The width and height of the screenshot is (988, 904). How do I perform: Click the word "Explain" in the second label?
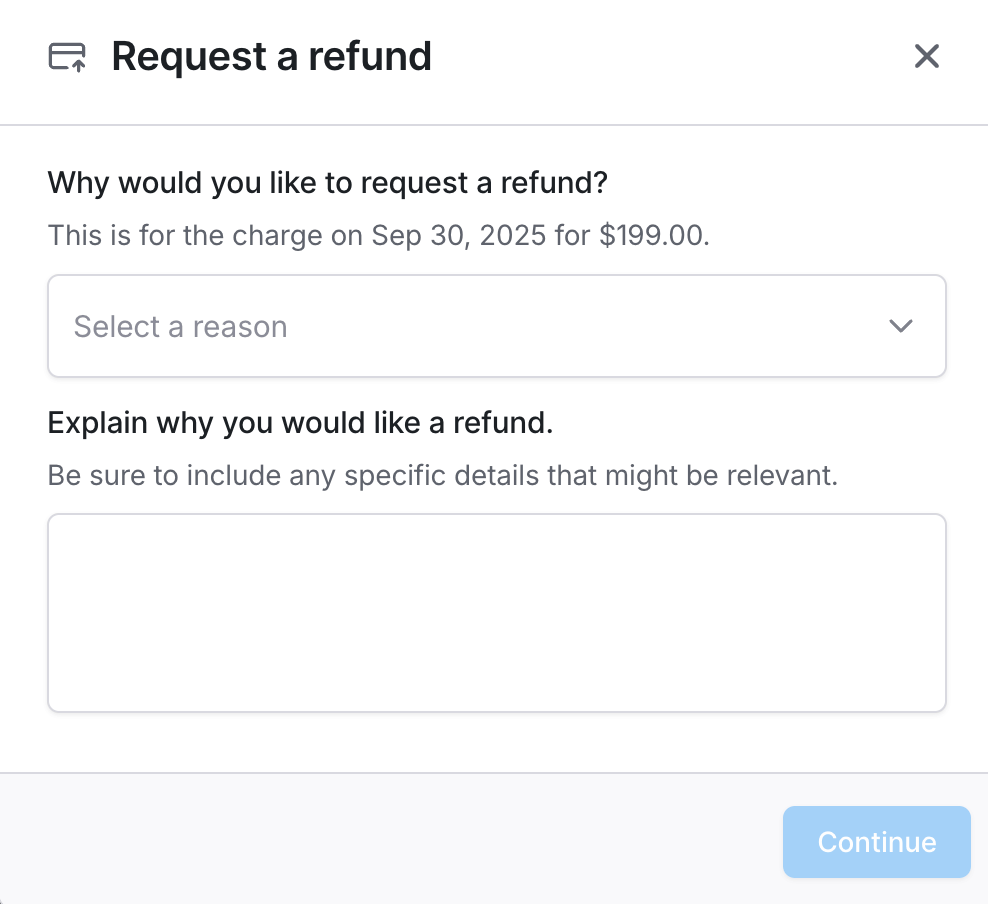(98, 423)
